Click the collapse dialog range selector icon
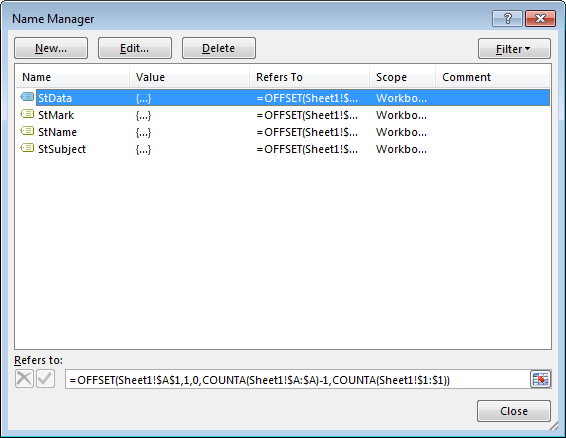The height and width of the screenshot is (438, 566). 540,379
